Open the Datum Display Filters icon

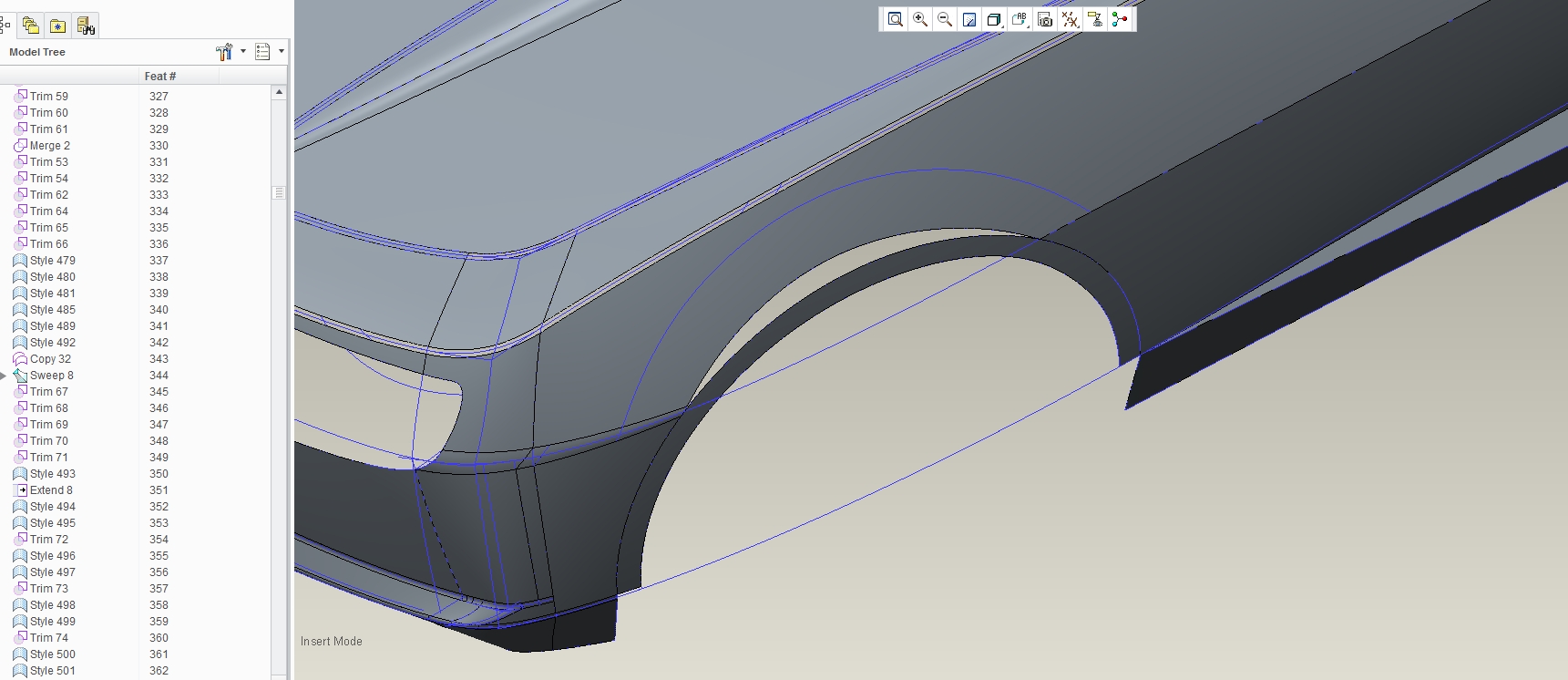click(x=1070, y=19)
